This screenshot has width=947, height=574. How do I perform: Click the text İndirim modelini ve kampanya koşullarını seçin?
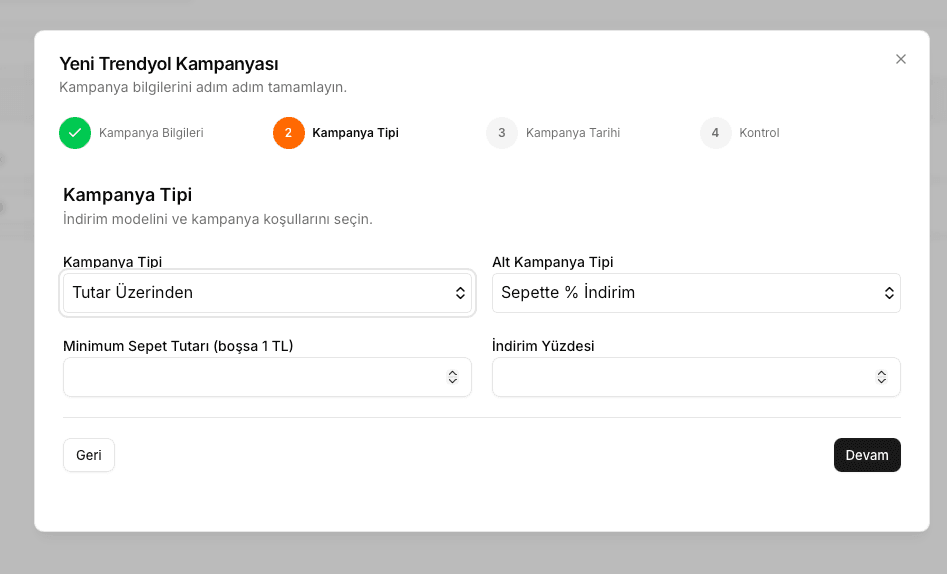pyautogui.click(x=218, y=219)
